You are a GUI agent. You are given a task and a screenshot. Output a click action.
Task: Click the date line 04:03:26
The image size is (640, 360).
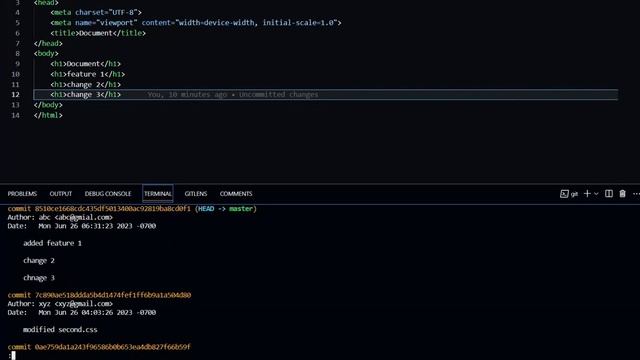point(82,312)
